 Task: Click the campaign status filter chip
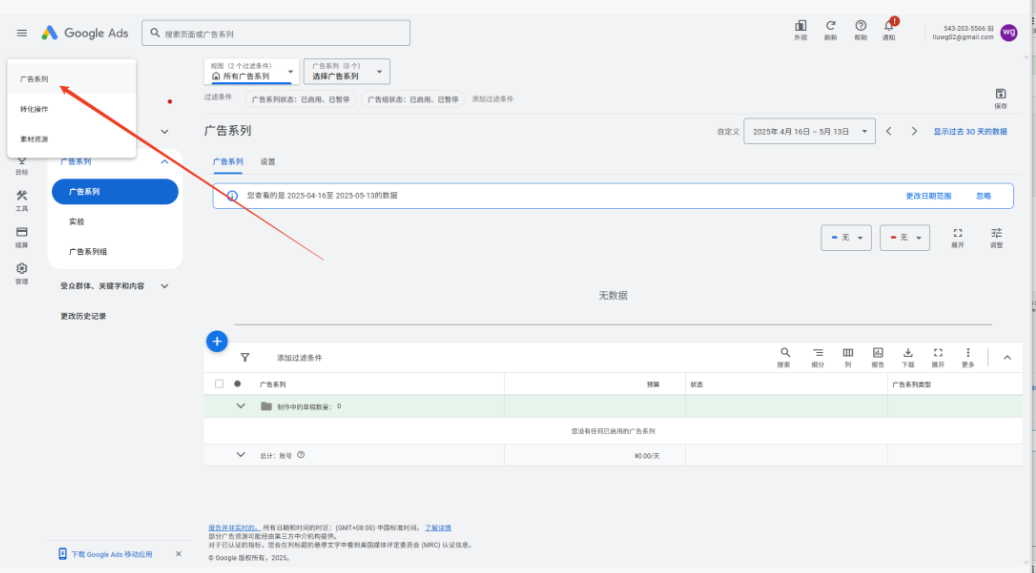[301, 99]
